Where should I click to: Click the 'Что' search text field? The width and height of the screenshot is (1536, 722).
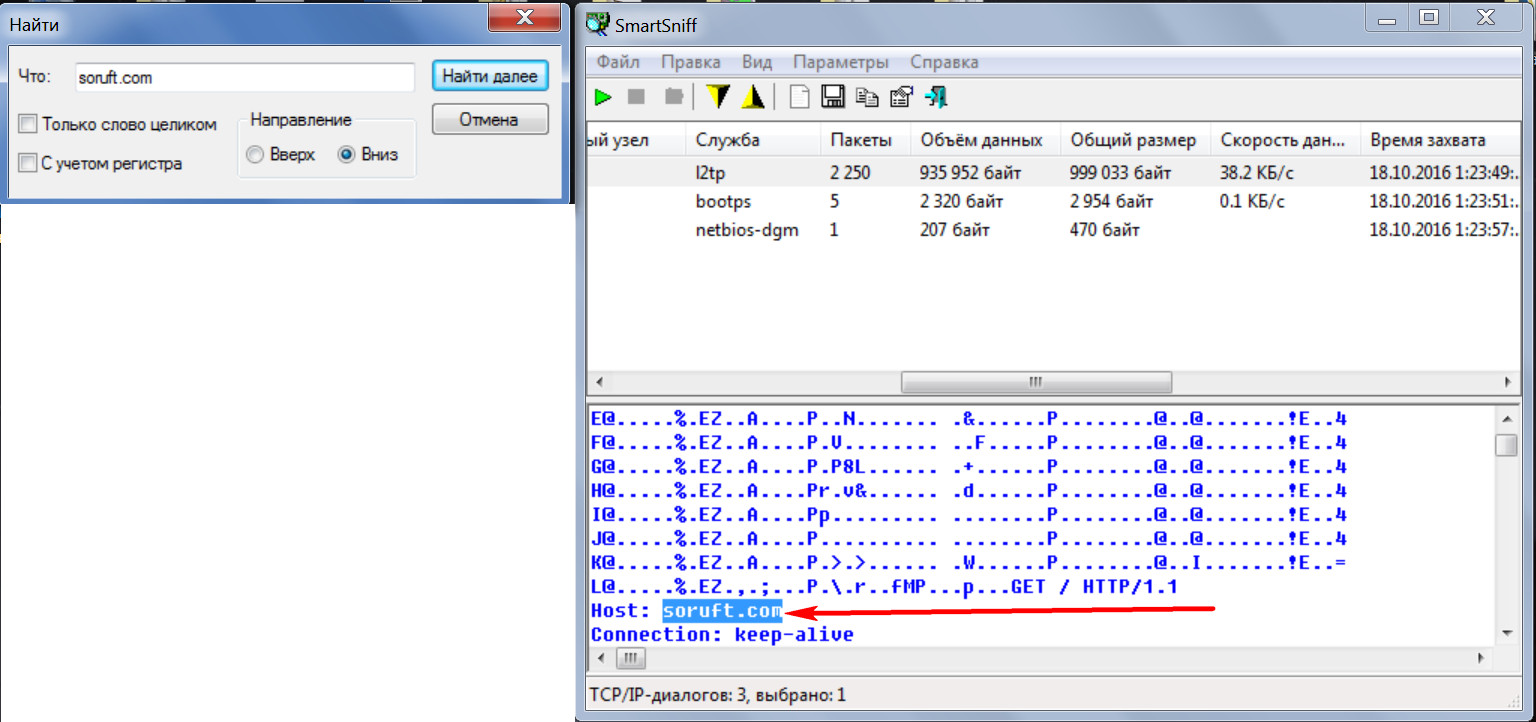pyautogui.click(x=244, y=77)
